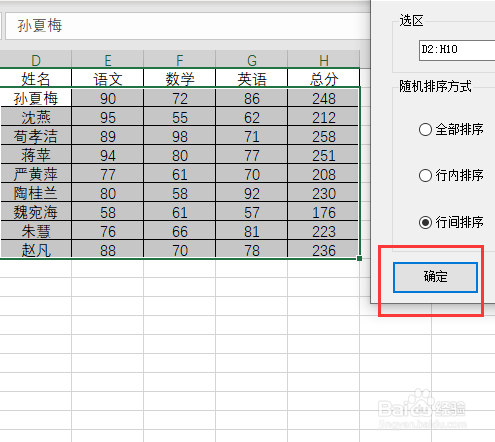Click total score 230 for 陶桂兰
The image size is (495, 442).
324,193
